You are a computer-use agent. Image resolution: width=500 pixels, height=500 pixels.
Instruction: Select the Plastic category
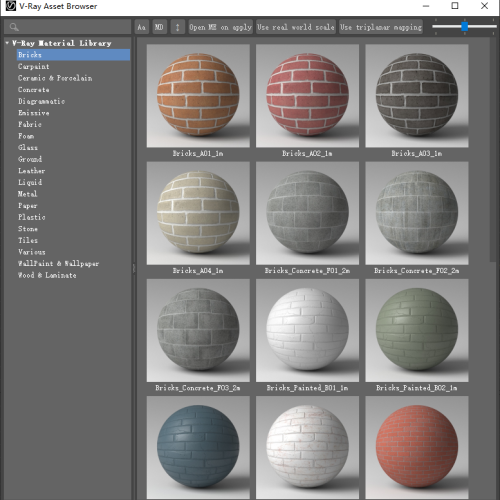[x=31, y=217]
